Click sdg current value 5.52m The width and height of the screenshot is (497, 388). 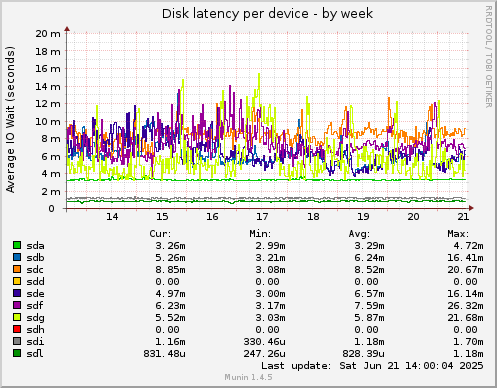pos(170,318)
